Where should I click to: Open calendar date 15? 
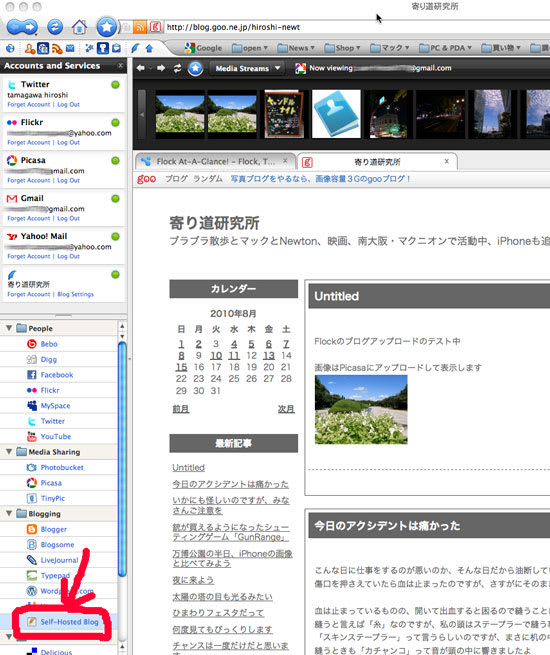pyautogui.click(x=181, y=367)
